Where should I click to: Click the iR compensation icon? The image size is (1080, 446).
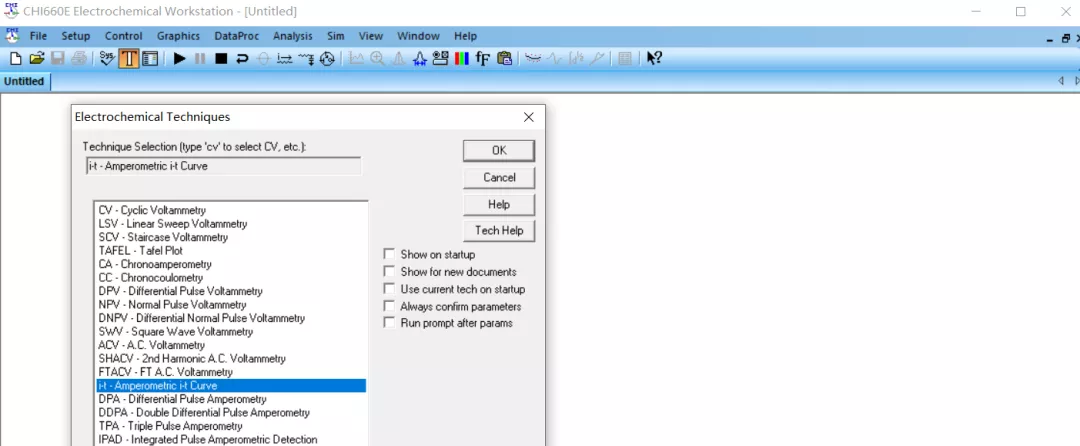point(284,59)
